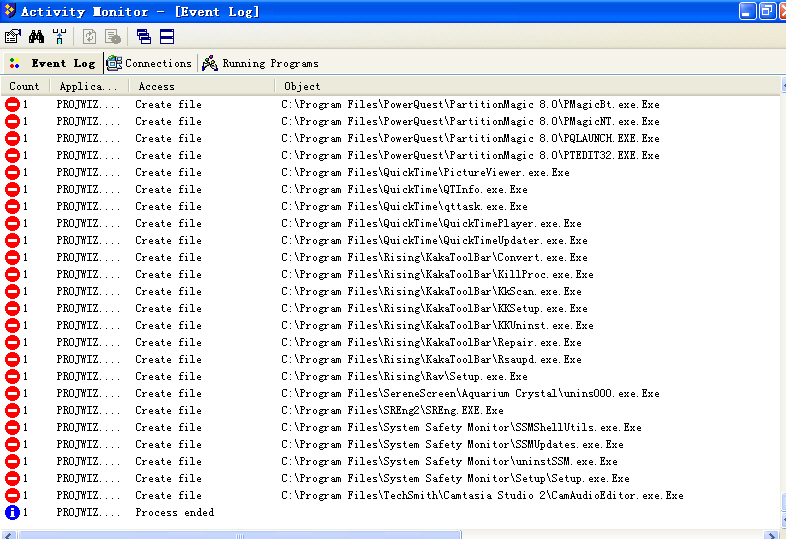Sort by the Count column header
786x539 pixels.
(x=25, y=86)
